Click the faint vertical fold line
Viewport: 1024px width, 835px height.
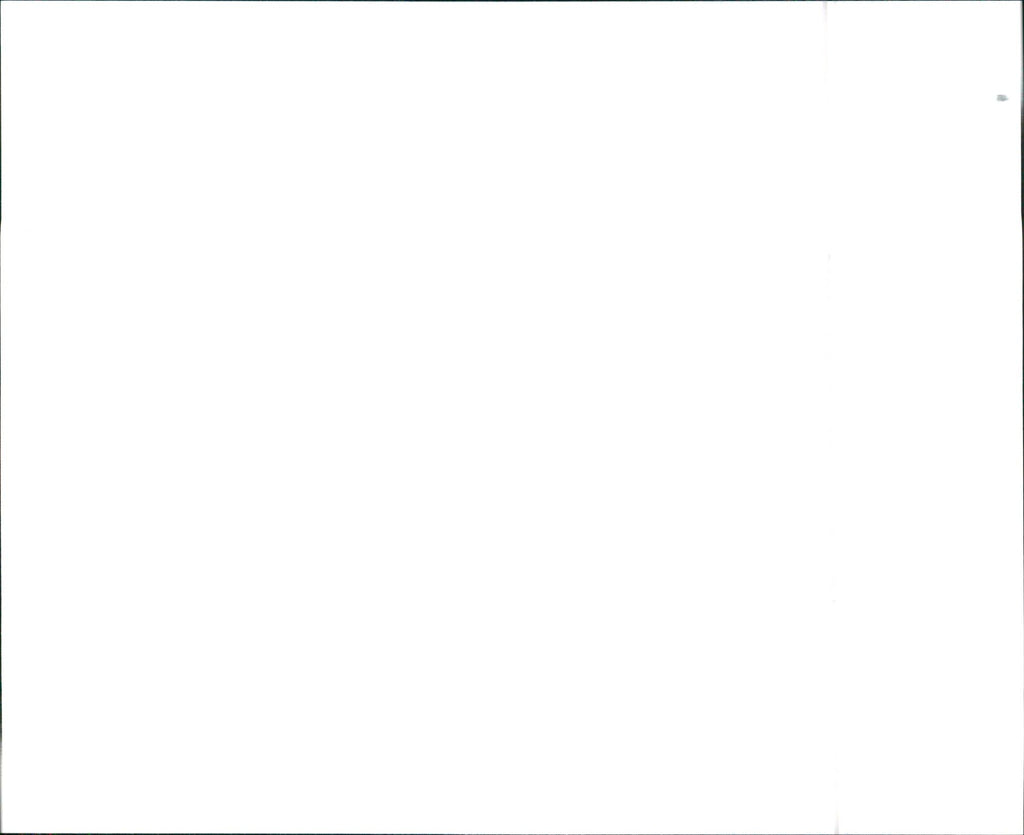830,418
